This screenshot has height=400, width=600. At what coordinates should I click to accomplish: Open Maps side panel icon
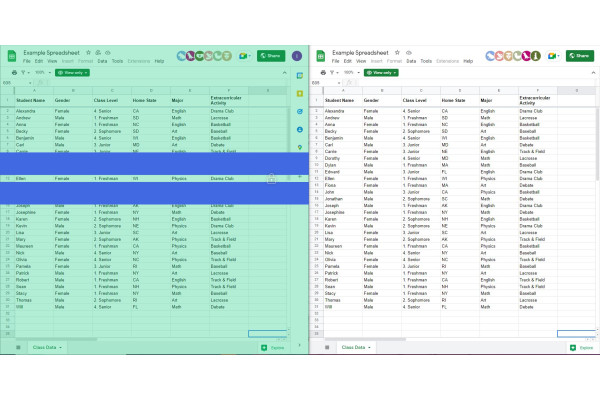tap(300, 147)
